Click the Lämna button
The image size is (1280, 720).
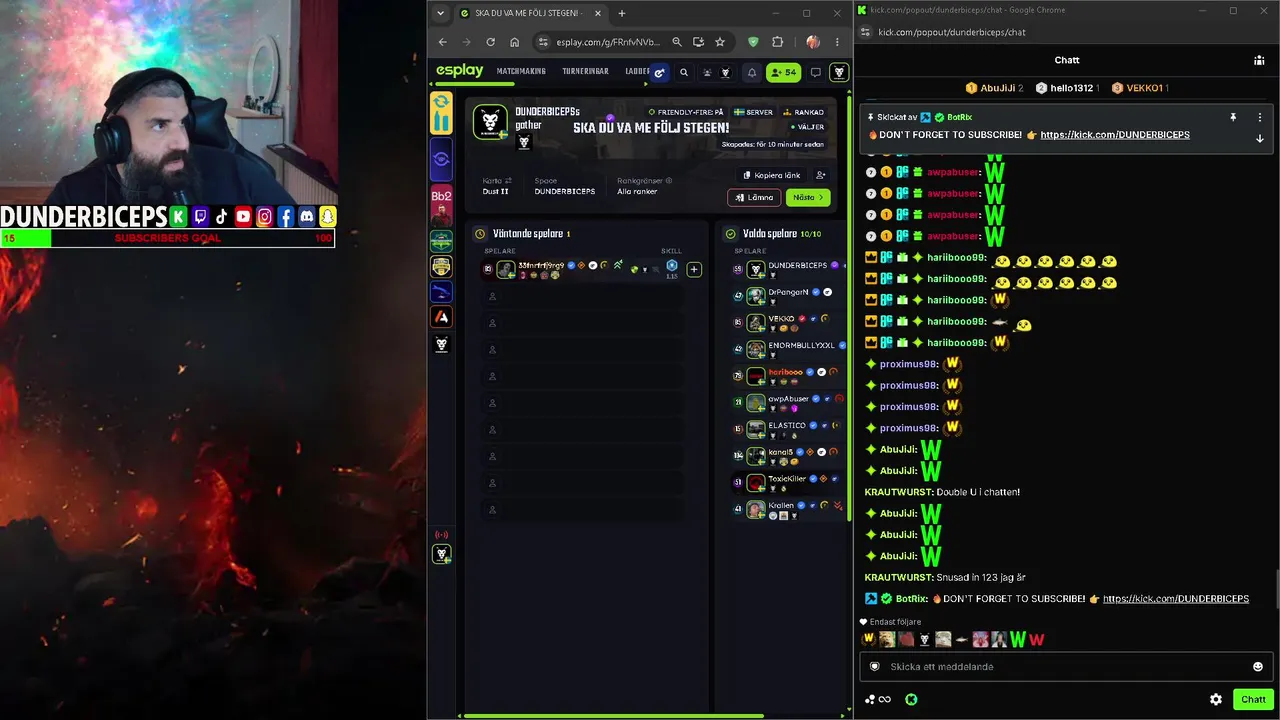pos(753,197)
